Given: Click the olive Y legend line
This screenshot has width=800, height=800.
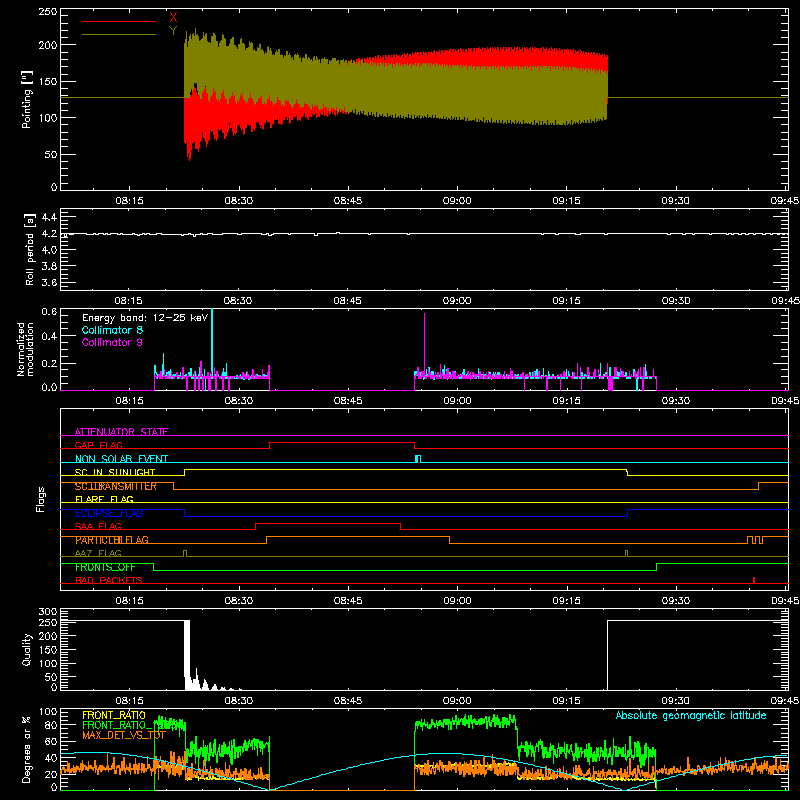Looking at the screenshot, I should tap(119, 35).
